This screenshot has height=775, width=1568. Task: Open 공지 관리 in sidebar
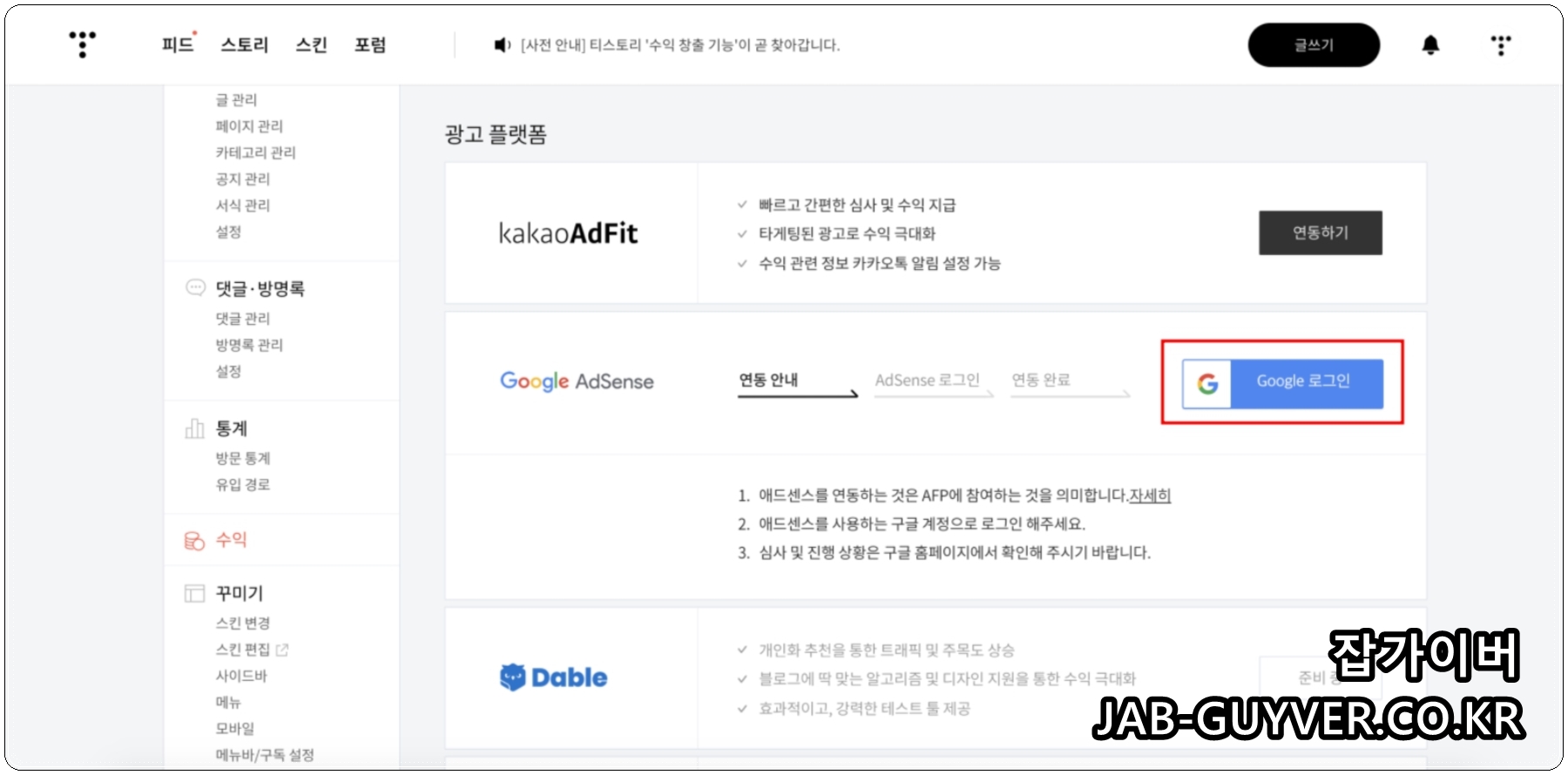[x=243, y=179]
